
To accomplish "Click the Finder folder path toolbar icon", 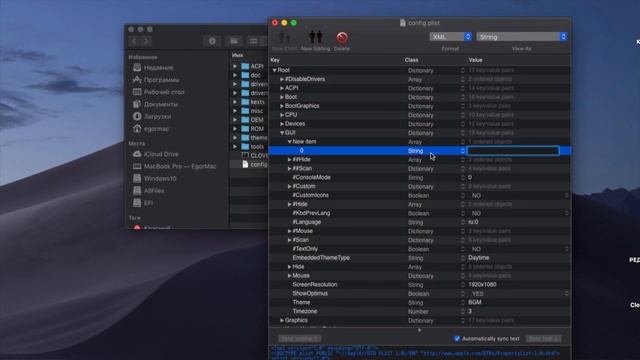I will (234, 41).
